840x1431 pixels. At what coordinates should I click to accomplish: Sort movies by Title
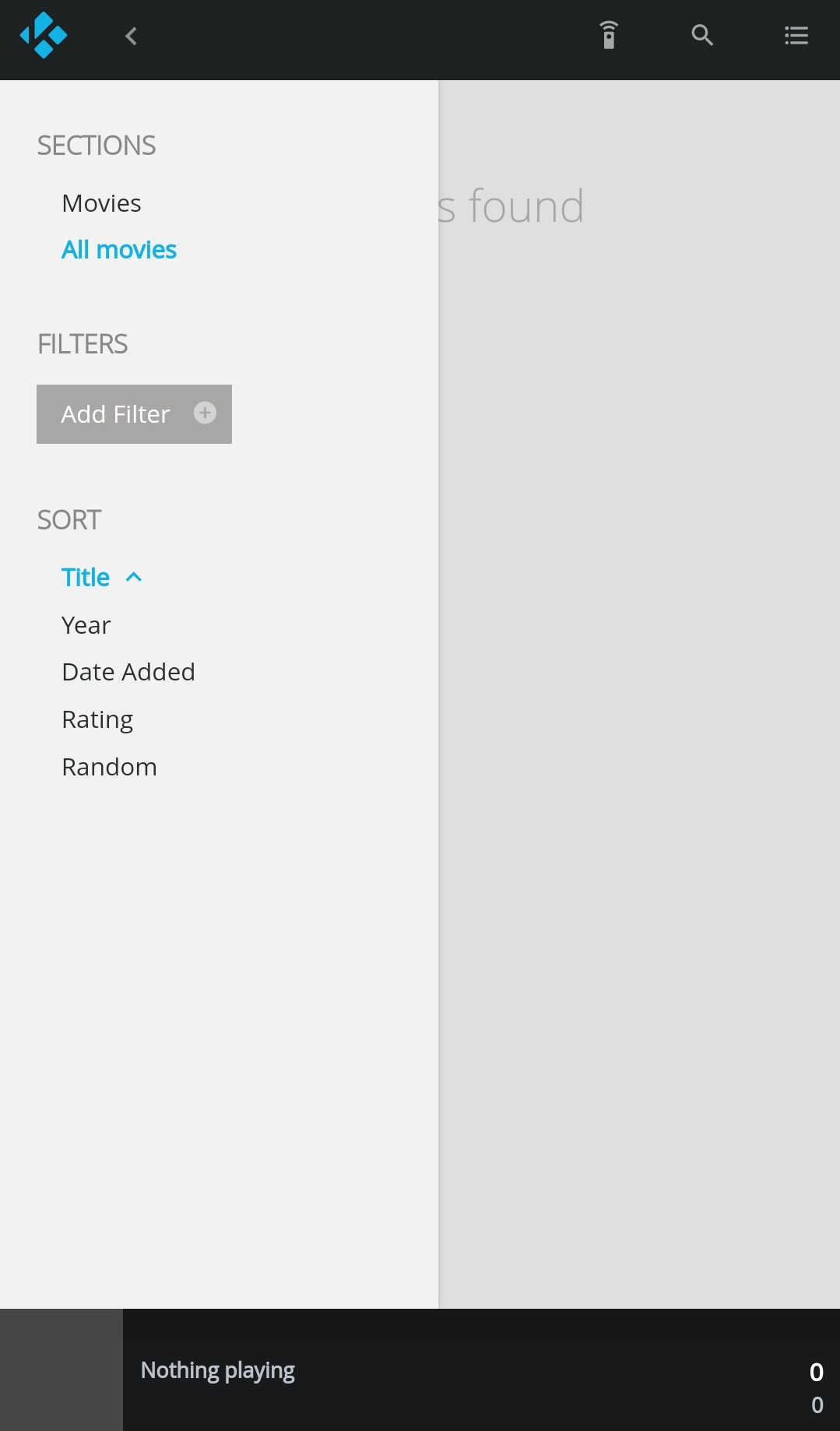point(86,578)
